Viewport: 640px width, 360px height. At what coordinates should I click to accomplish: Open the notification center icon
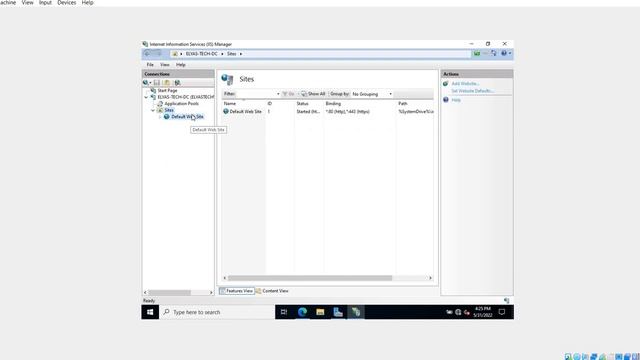pos(502,312)
